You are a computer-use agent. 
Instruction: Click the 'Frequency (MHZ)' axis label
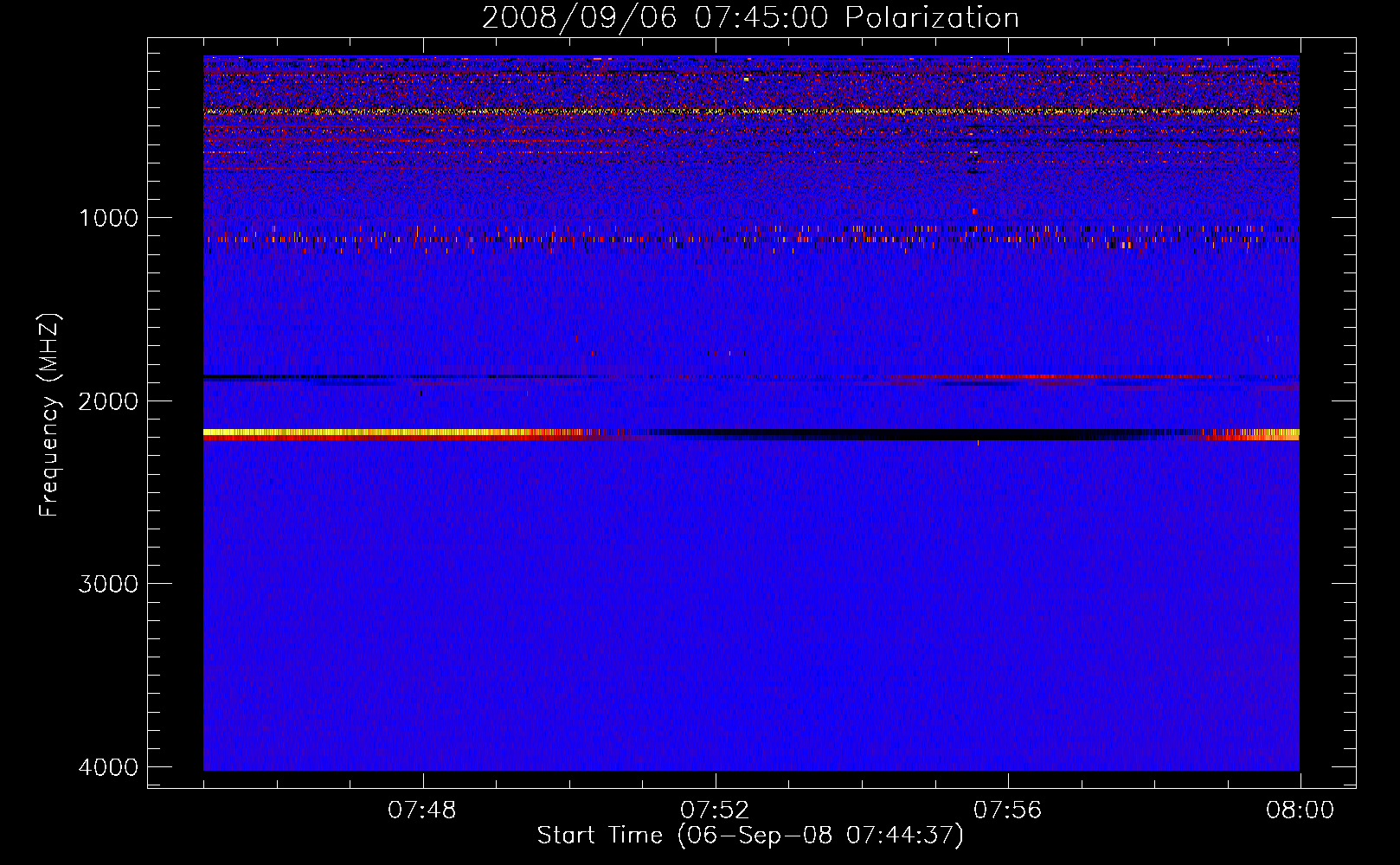click(x=50, y=415)
